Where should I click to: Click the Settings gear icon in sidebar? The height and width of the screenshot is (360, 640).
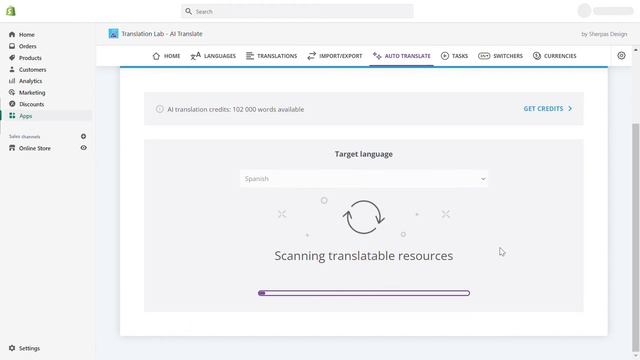point(12,348)
